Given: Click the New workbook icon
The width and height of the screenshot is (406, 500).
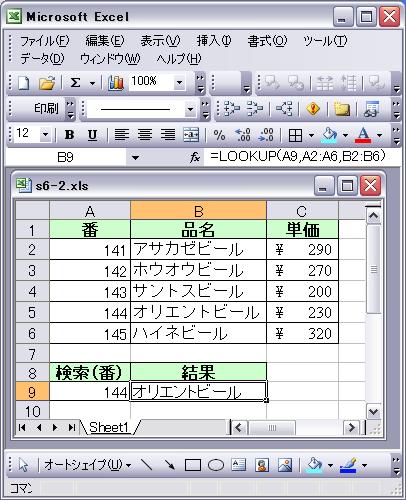Looking at the screenshot, I should coord(23,83).
